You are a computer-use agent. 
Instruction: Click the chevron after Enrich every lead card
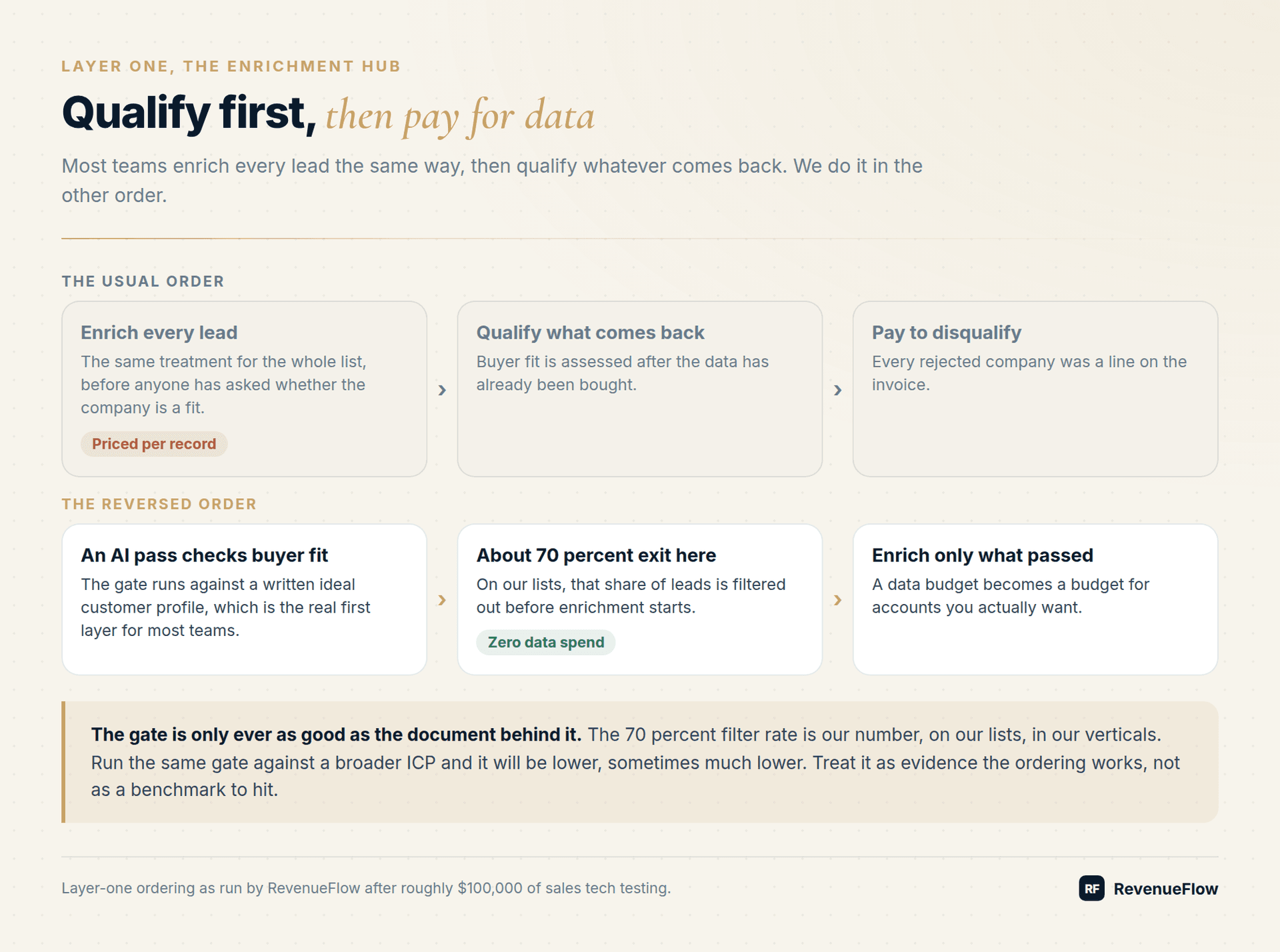[x=442, y=390]
